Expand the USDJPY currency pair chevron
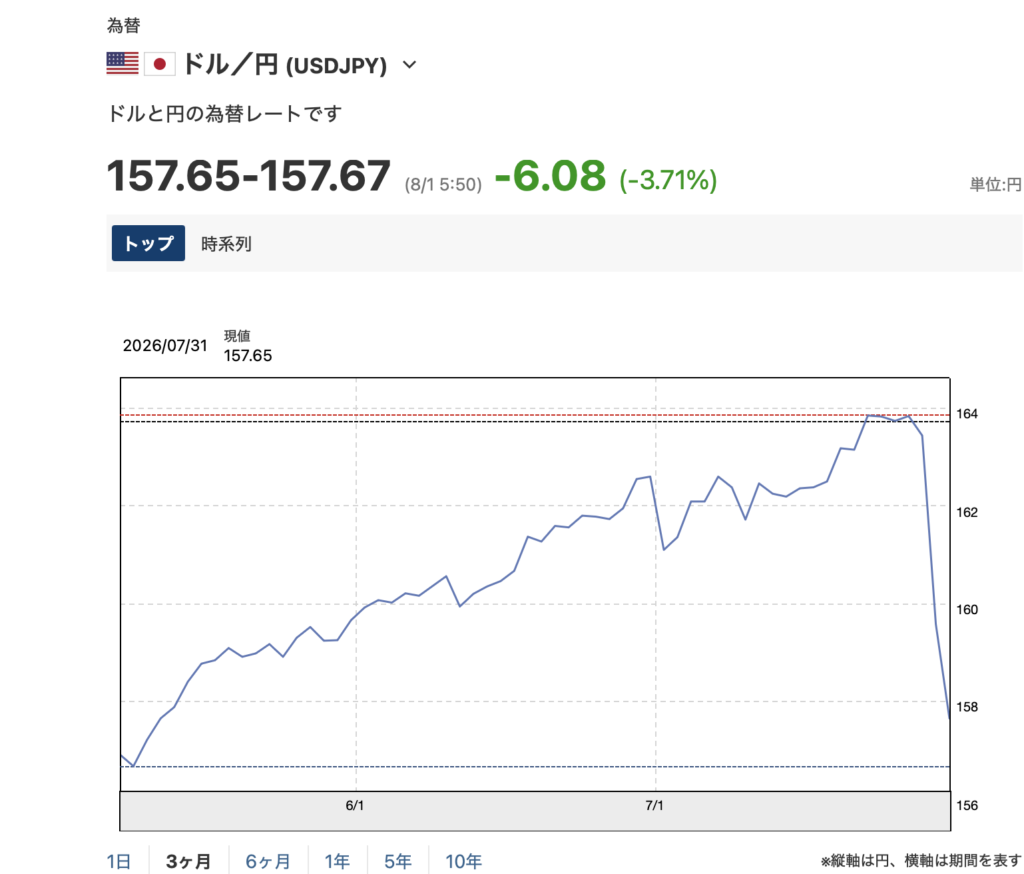1024x874 pixels. pos(409,65)
